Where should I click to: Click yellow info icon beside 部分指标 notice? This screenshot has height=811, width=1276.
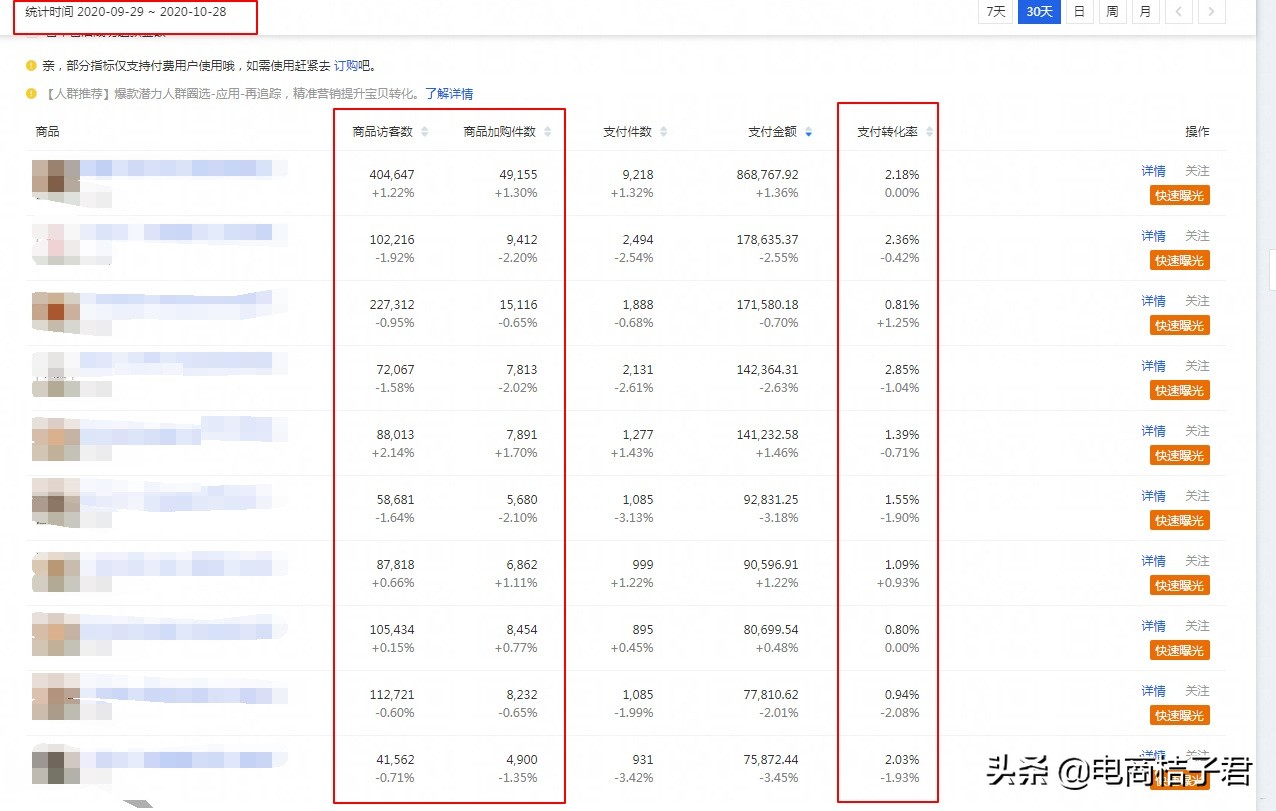click(x=31, y=66)
